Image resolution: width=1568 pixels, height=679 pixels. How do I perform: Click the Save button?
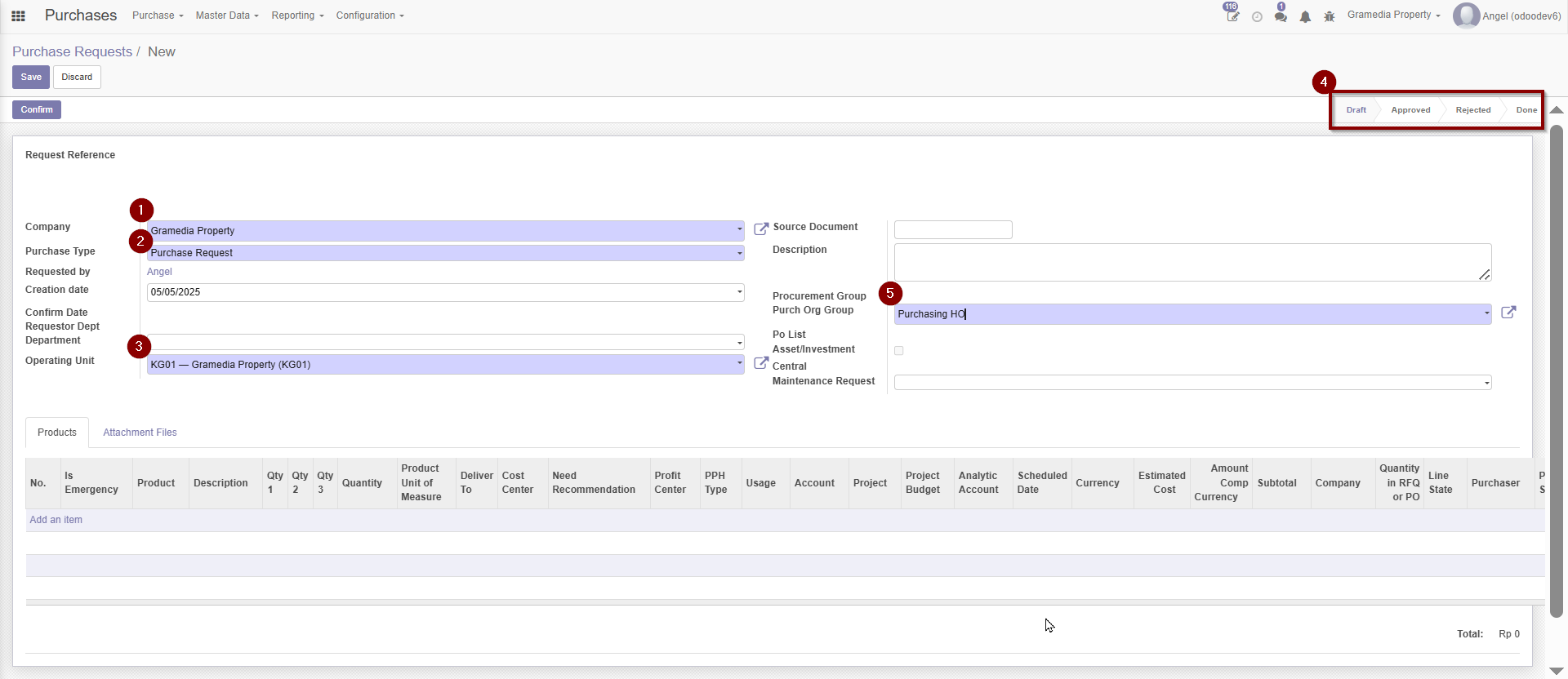[31, 77]
